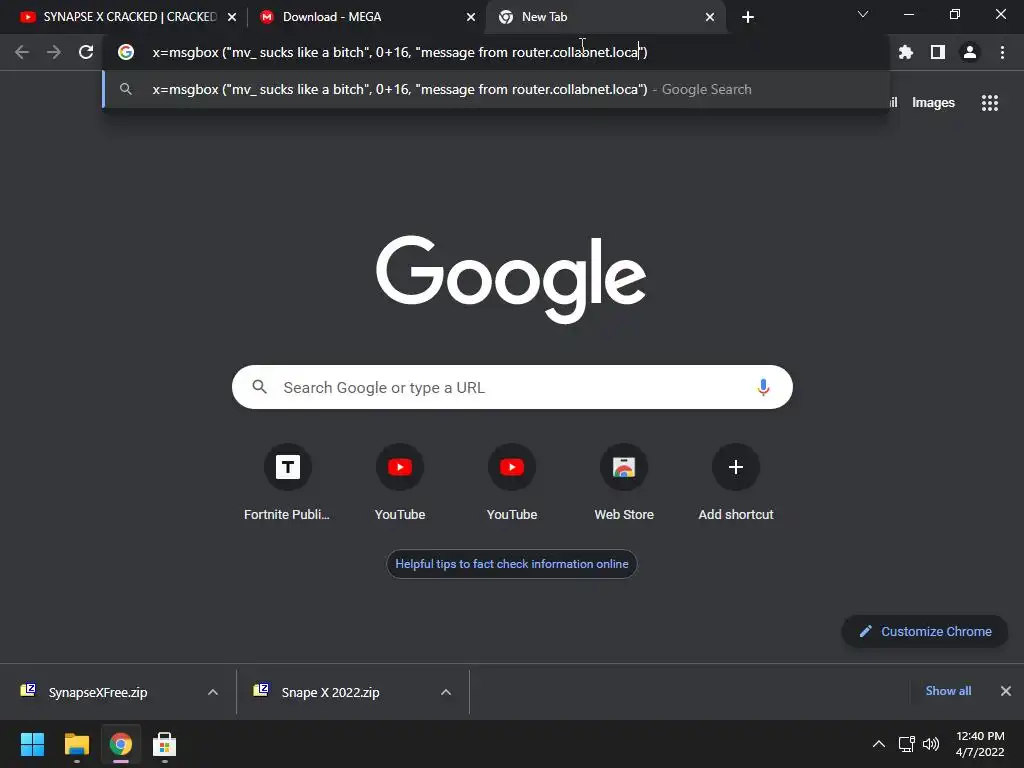Expand Snape X 2022.zip download options
This screenshot has width=1024, height=768.
446,692
